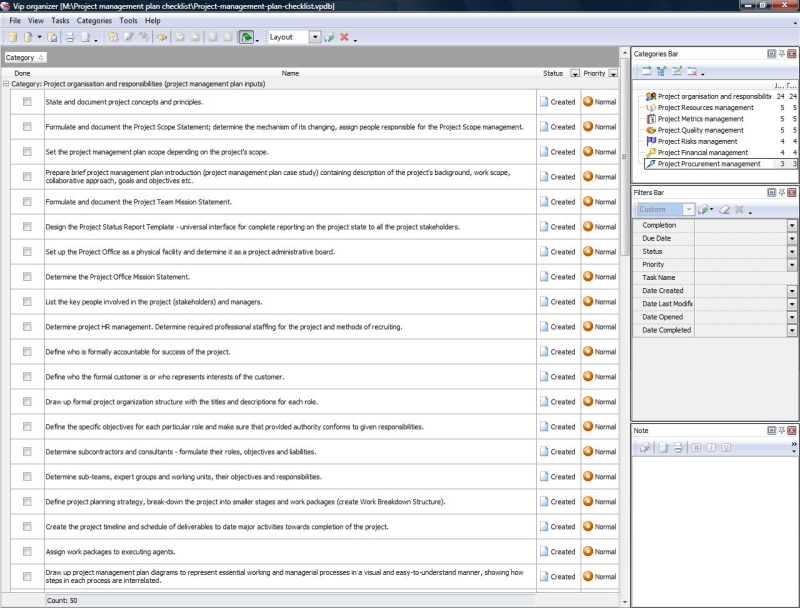
Task: Open the Categories menu
Action: [x=94, y=20]
